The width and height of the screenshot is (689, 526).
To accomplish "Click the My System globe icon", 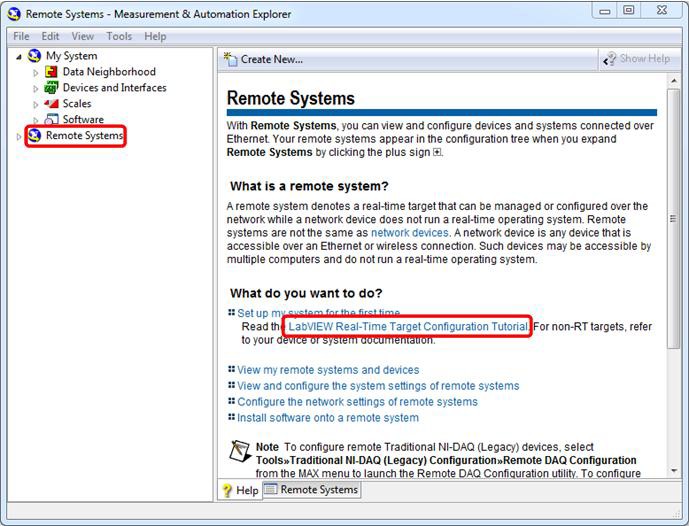I will click(x=34, y=56).
